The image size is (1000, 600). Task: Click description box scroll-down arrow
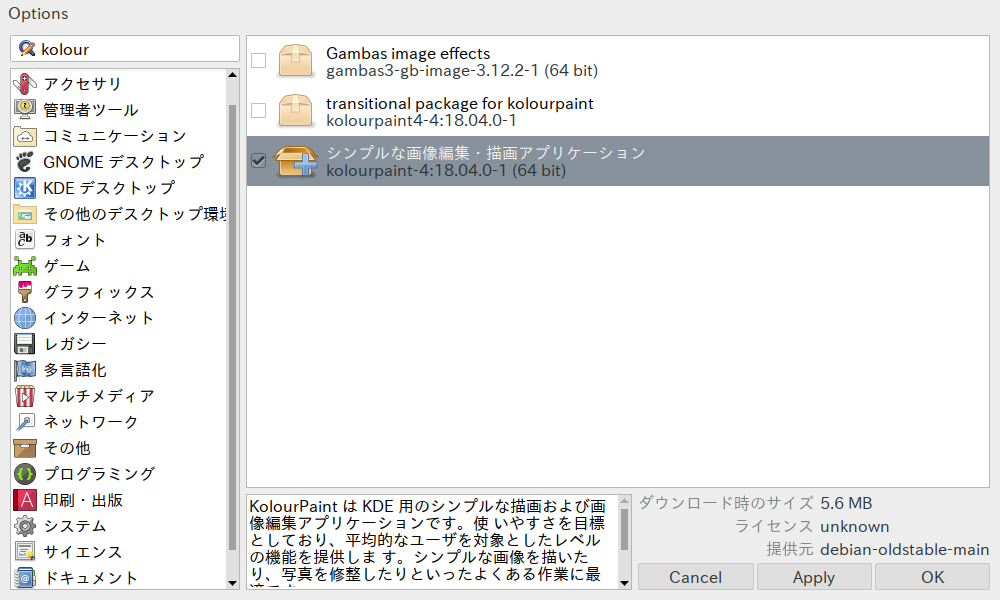[x=624, y=583]
